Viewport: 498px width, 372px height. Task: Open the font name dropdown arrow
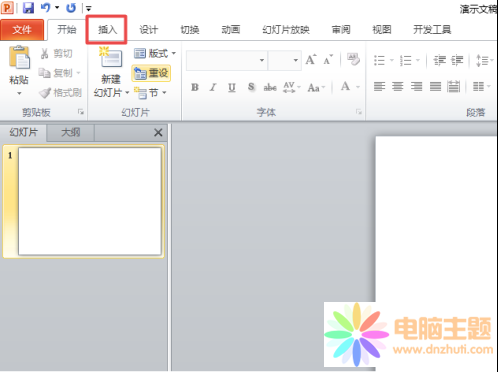[x=262, y=60]
